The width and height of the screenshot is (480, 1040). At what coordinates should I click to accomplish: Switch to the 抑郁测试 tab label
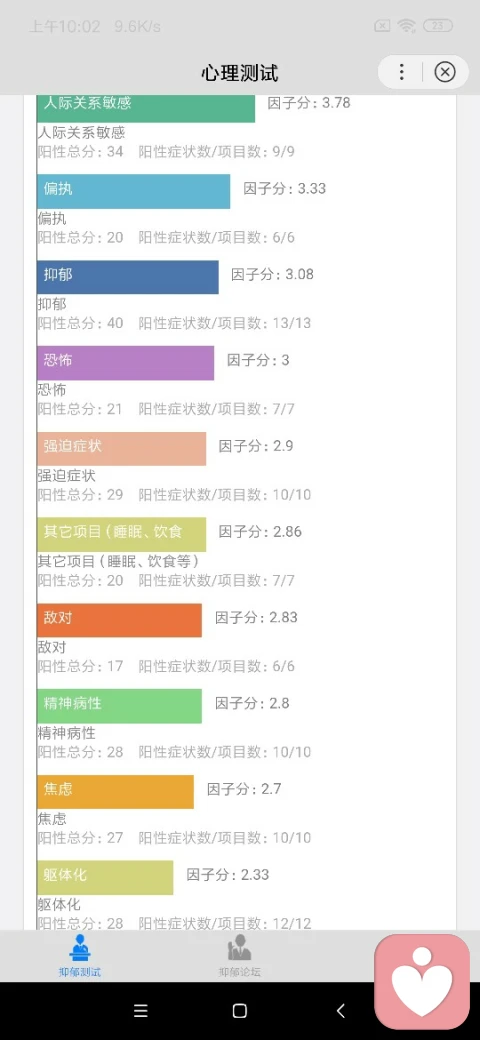[x=80, y=972]
